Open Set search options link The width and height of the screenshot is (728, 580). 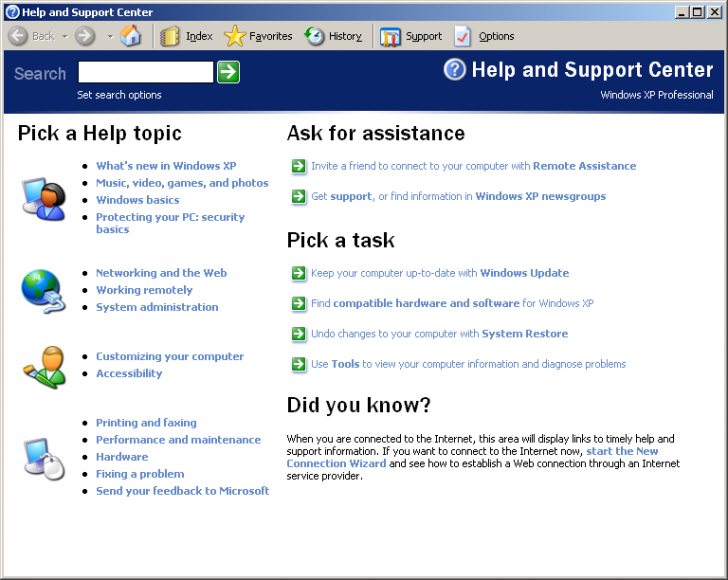(x=119, y=95)
